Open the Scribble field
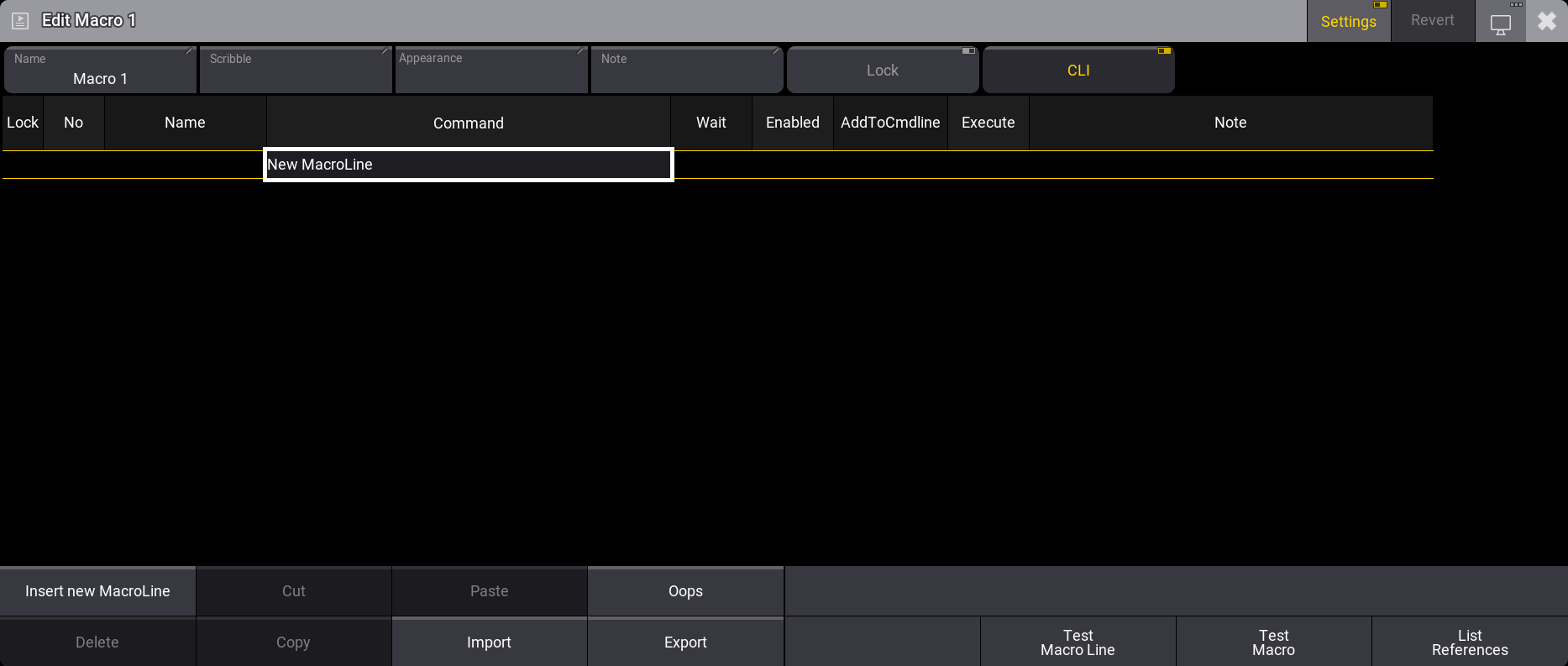 click(x=295, y=71)
